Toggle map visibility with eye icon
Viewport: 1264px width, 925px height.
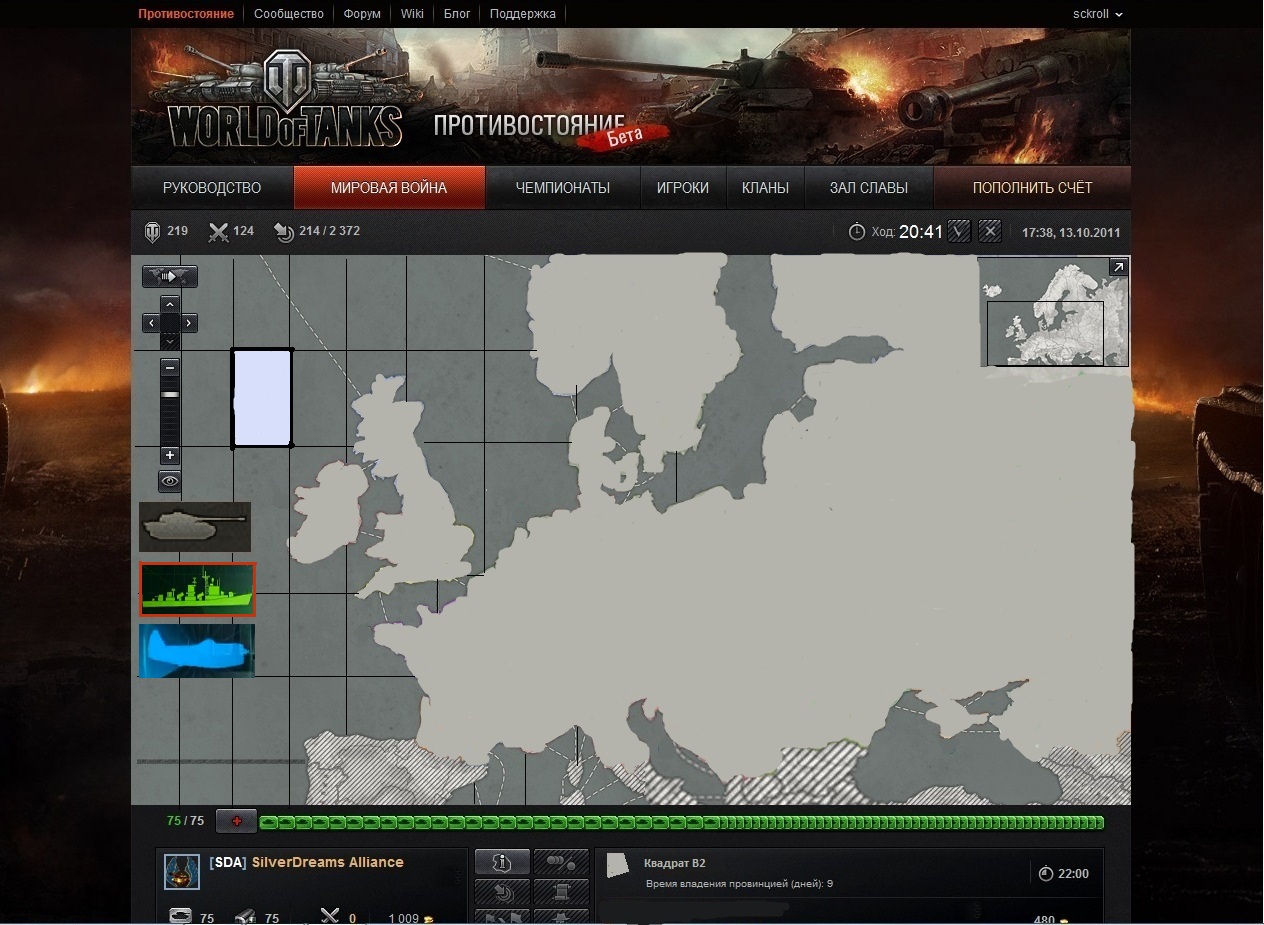[x=170, y=482]
